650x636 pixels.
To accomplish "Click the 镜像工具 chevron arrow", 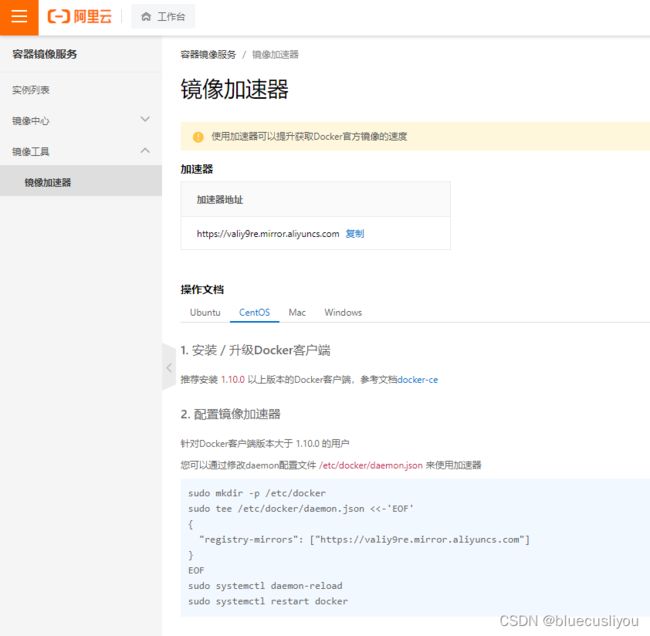I will click(145, 151).
